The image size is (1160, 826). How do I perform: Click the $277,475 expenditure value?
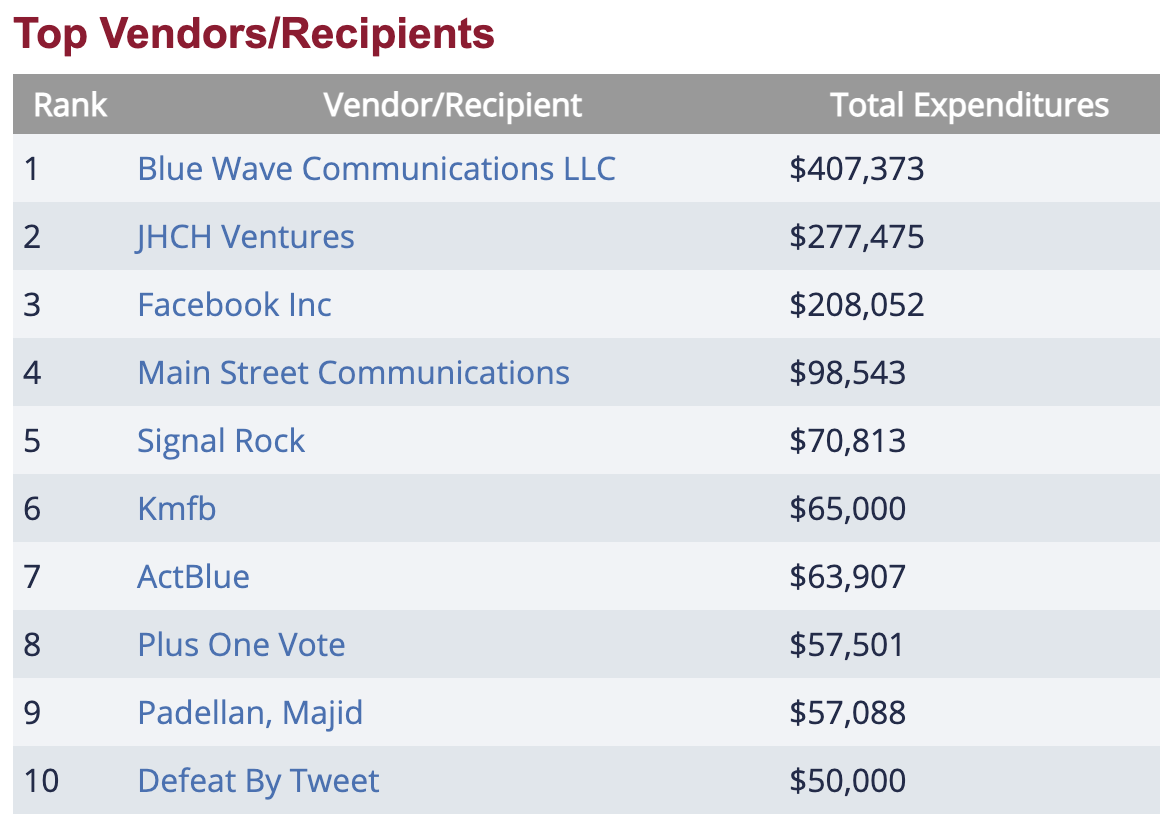pos(857,237)
